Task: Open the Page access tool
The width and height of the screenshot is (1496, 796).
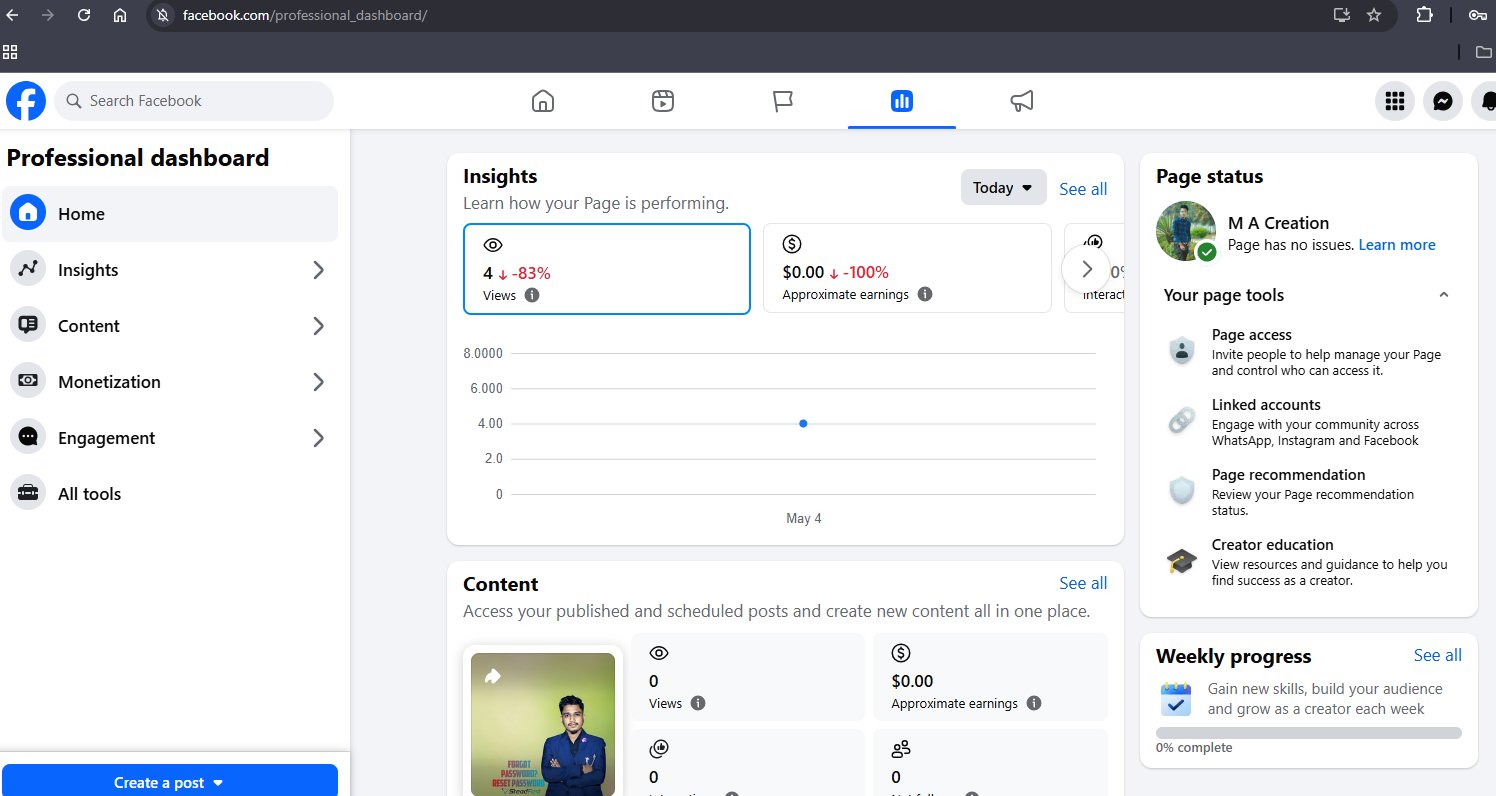Action: [1310, 351]
